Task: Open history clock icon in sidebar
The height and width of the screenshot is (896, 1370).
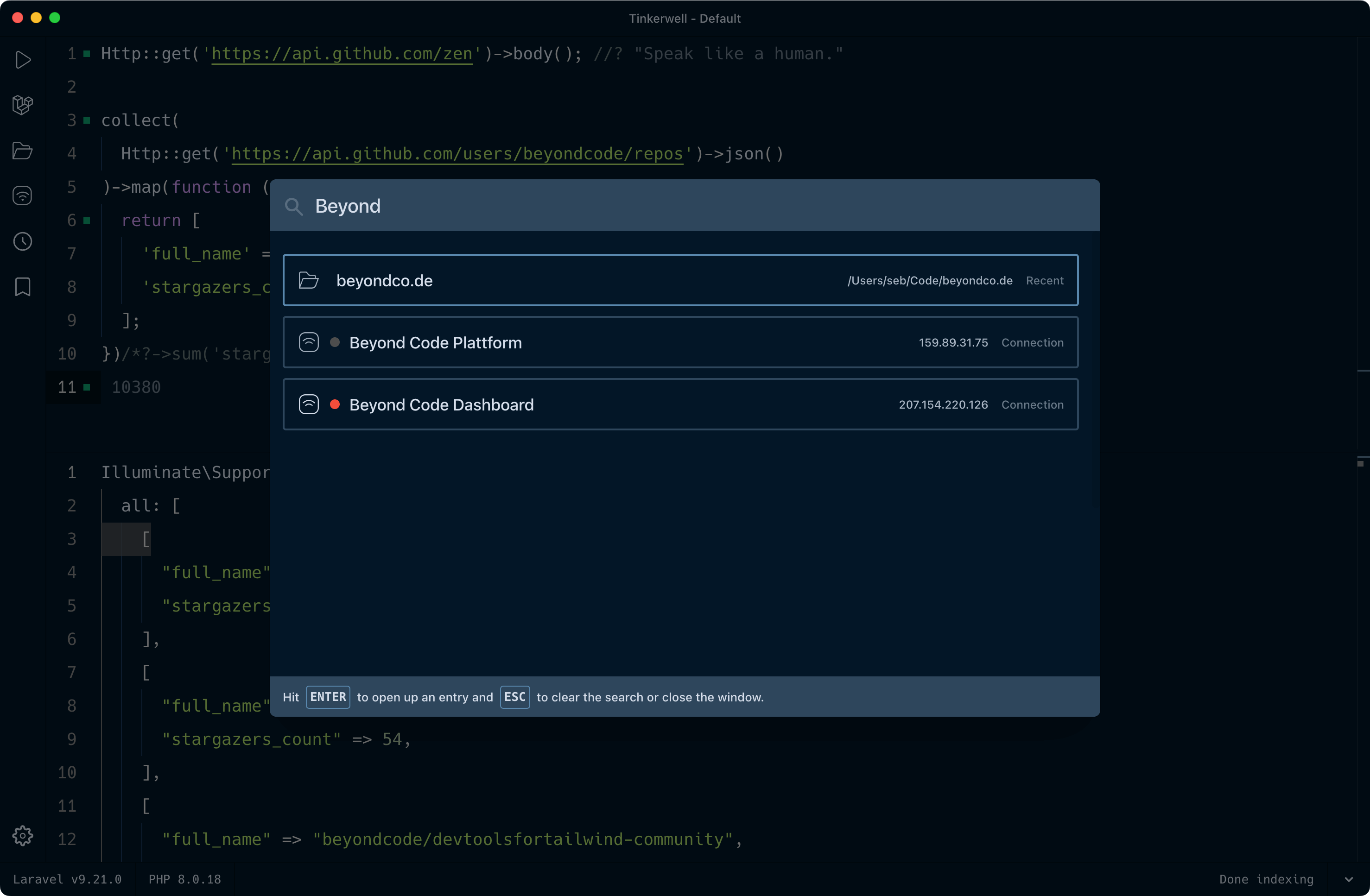Action: (x=22, y=241)
